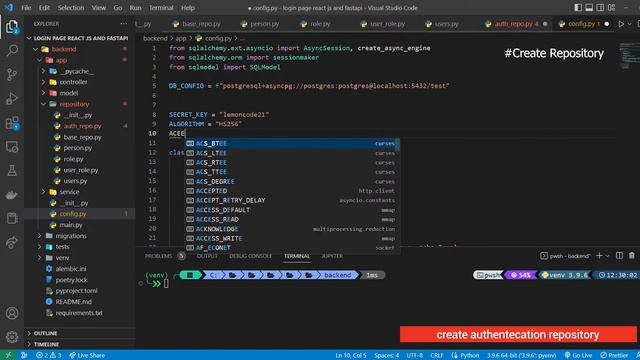This screenshot has height=360, width=640.
Task: Open the File menu
Action: [x=26, y=8]
